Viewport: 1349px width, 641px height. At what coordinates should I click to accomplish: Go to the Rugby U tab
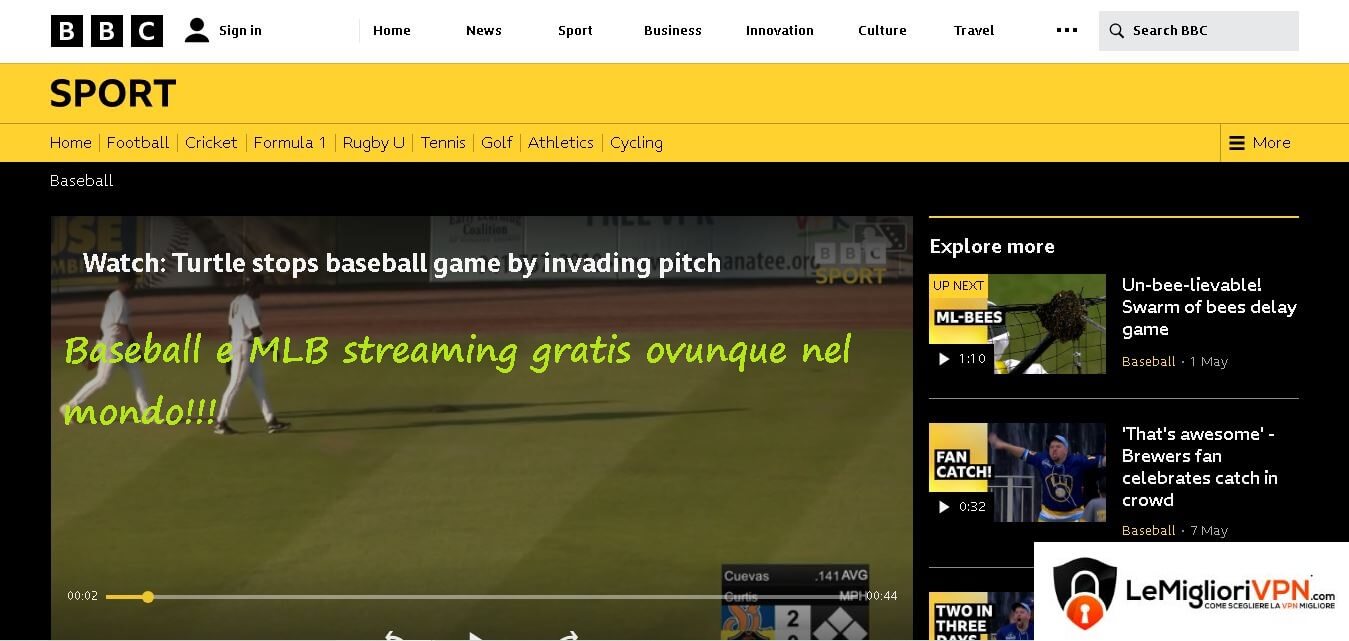point(374,143)
